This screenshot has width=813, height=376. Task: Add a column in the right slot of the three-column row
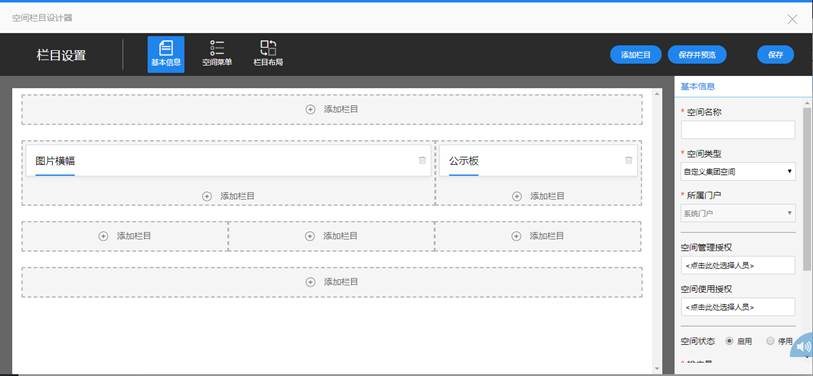538,236
